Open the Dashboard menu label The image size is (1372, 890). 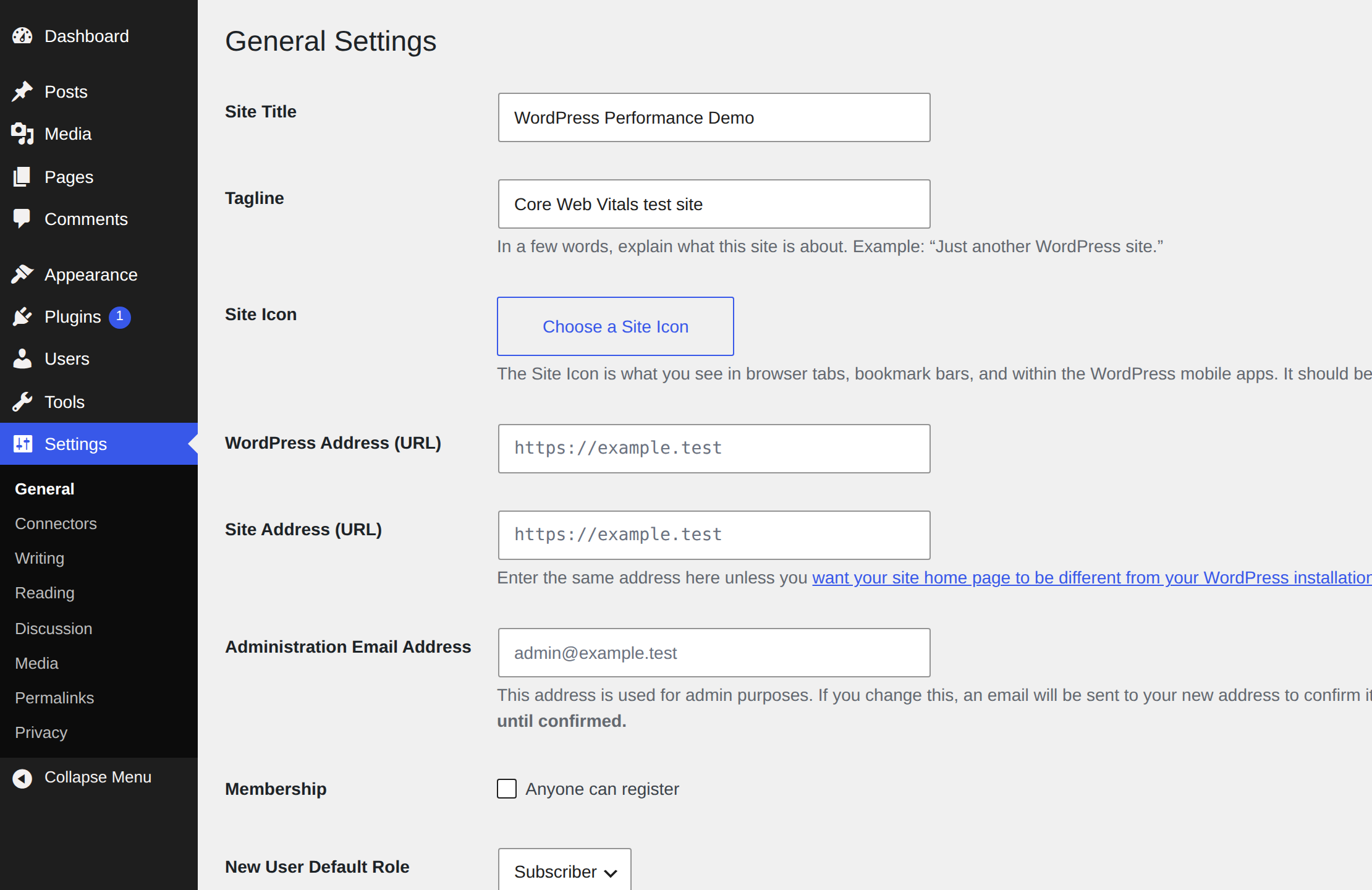[87, 36]
